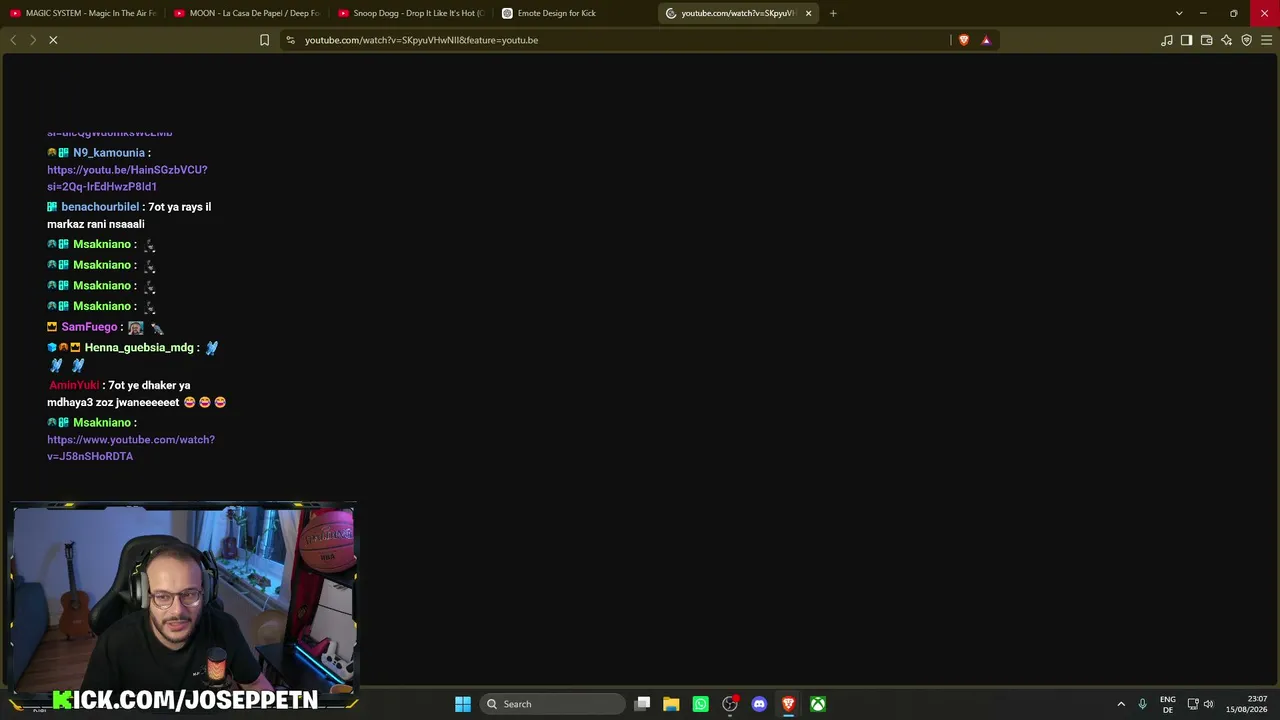
Task: Switch ENG DE keyboard language
Action: pos(1168,704)
